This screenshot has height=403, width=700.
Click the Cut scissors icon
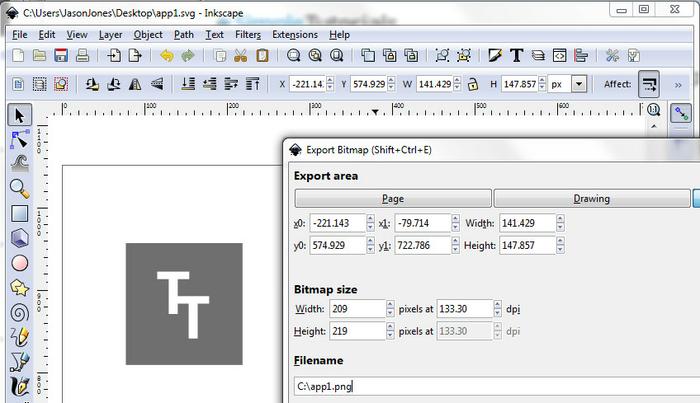241,56
